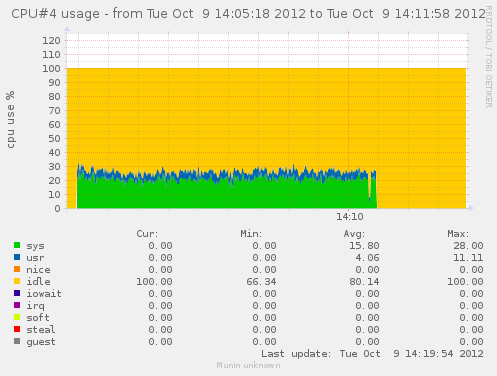Click the Last update timestamp text
Screen dimensions: 497x376
[372, 354]
